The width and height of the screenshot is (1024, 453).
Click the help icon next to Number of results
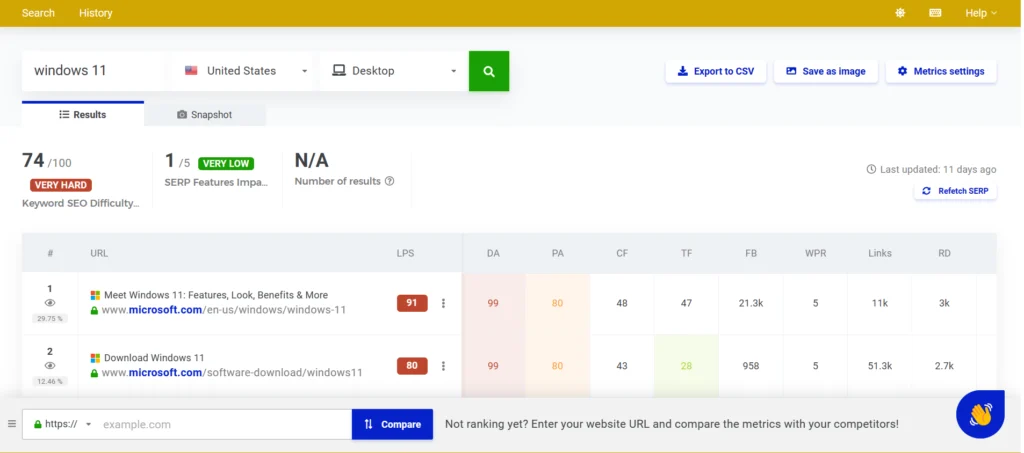[x=389, y=181]
